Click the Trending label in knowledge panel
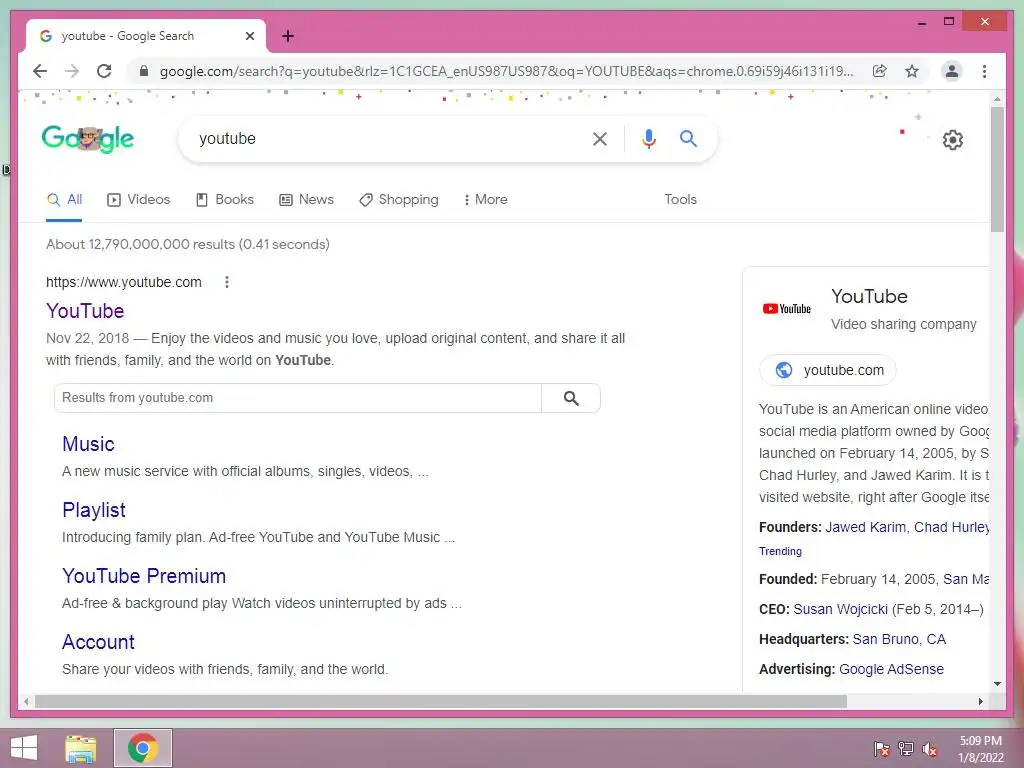This screenshot has width=1024, height=768. pos(780,551)
